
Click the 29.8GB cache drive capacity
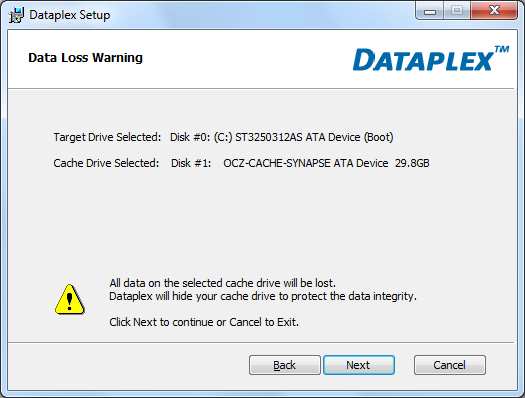(412, 163)
